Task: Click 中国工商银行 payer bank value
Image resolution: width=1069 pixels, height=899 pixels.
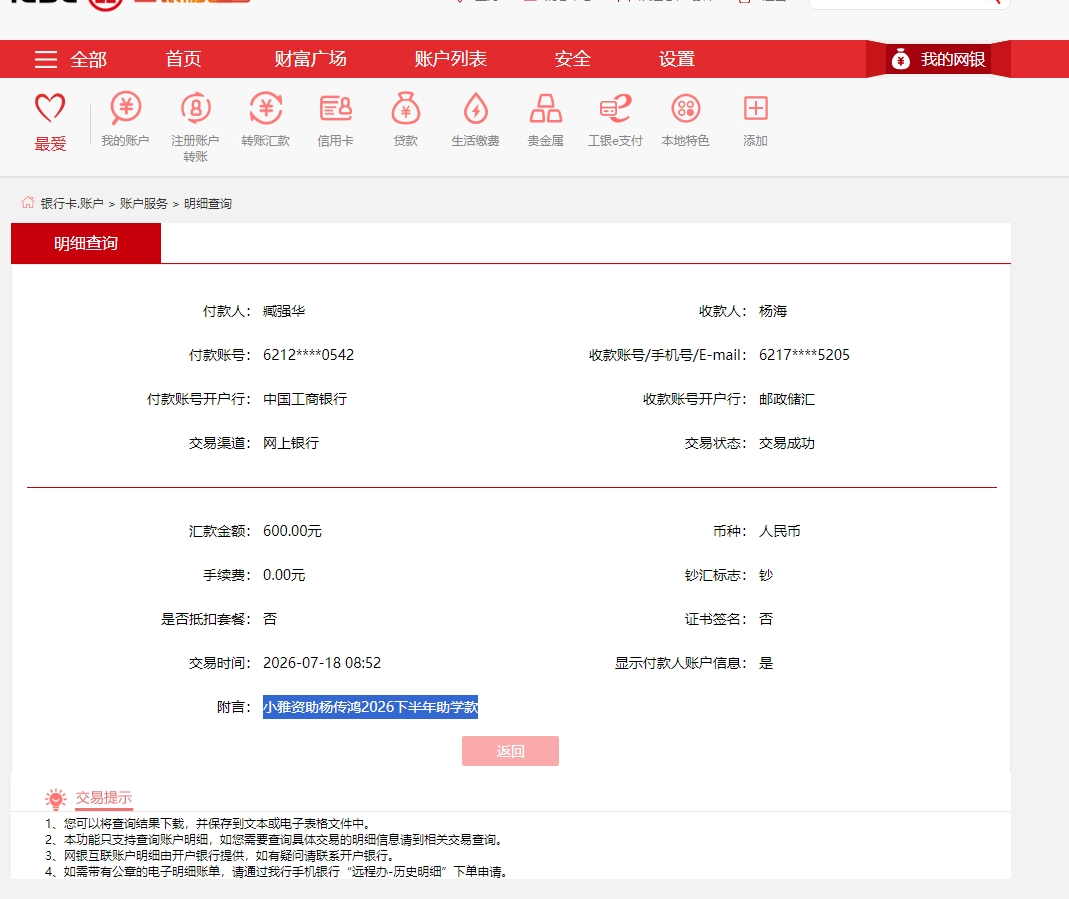Action: tap(305, 399)
